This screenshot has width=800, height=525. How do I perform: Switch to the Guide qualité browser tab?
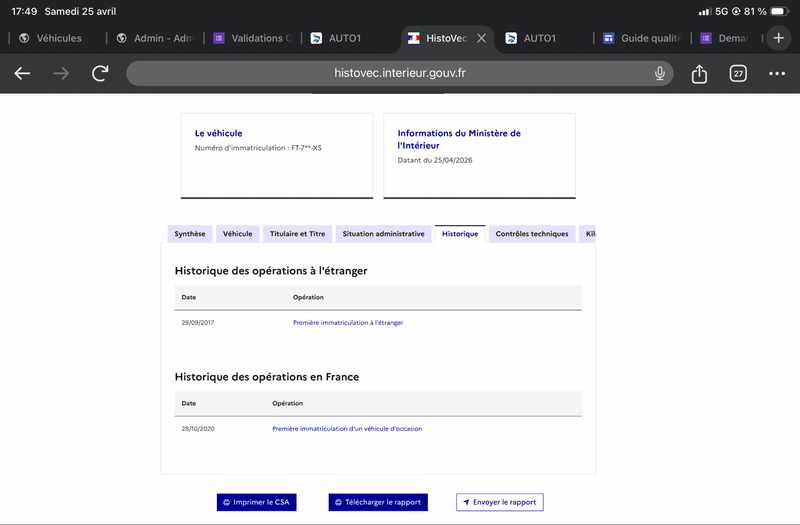click(644, 38)
